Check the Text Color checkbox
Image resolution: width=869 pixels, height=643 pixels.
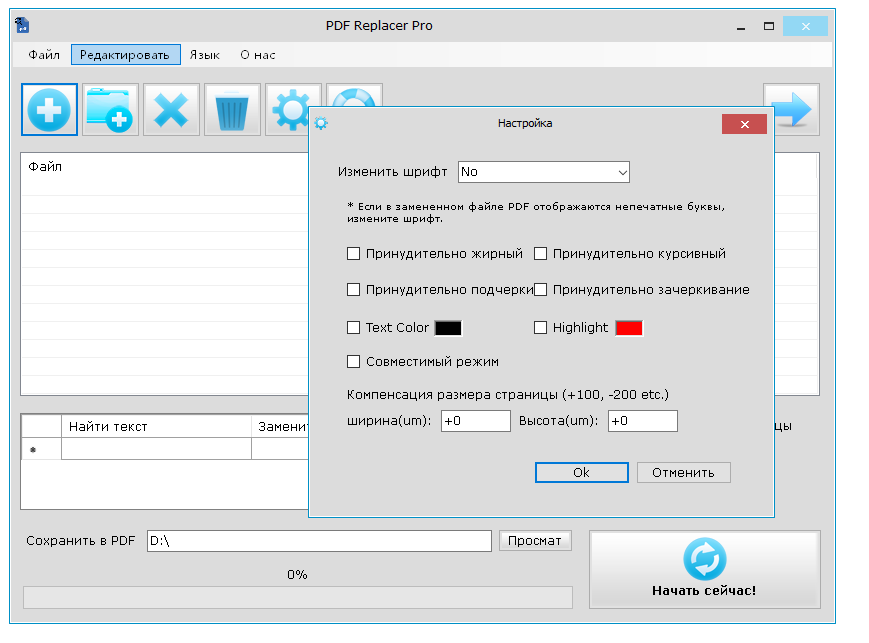coord(354,328)
